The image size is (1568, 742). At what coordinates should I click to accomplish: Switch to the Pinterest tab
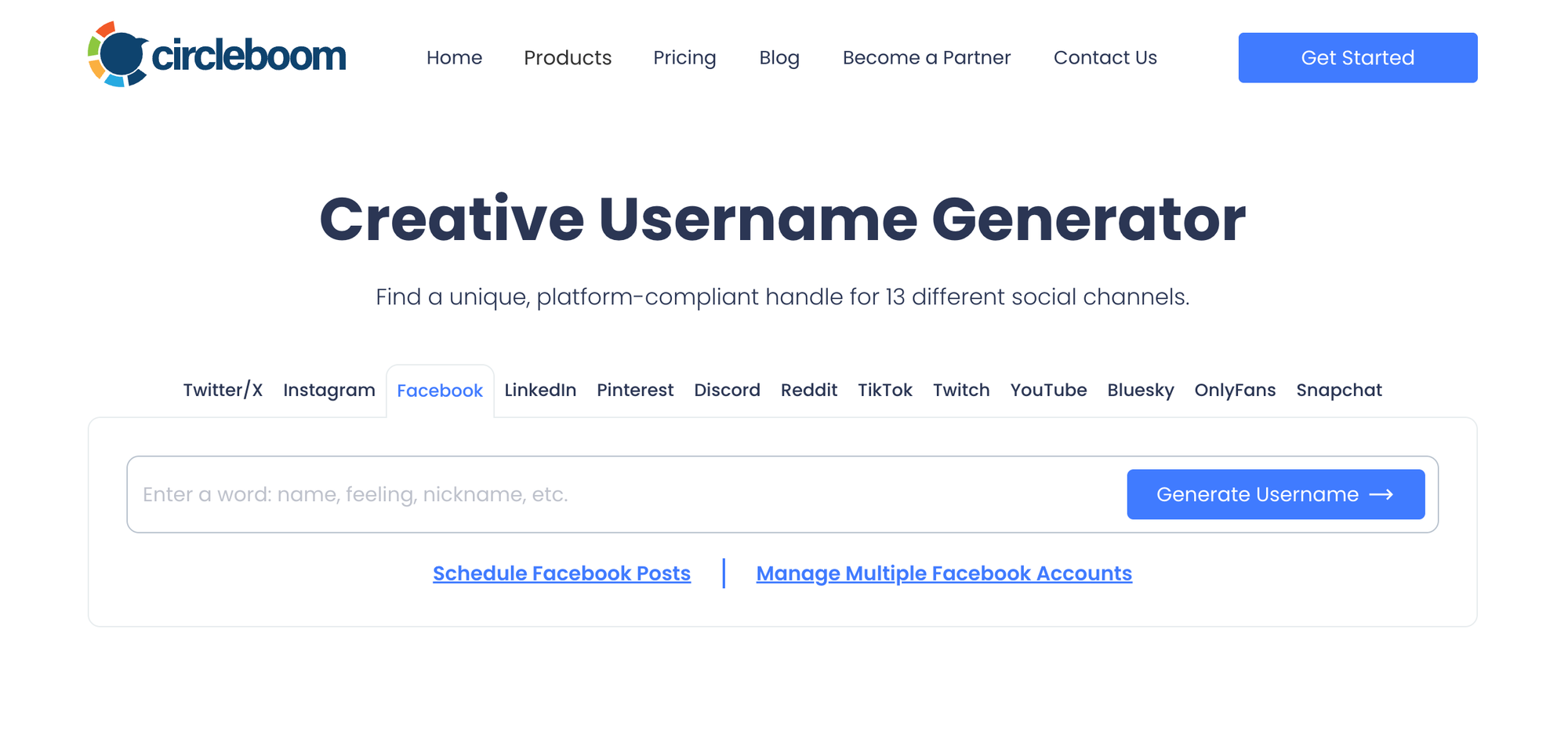[x=635, y=390]
